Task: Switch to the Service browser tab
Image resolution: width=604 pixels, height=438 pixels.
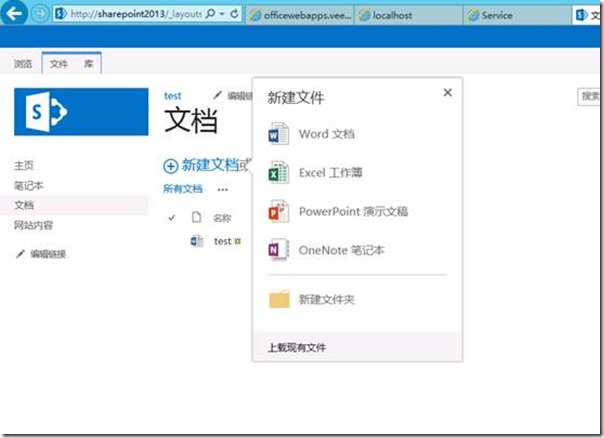Action: (x=518, y=15)
